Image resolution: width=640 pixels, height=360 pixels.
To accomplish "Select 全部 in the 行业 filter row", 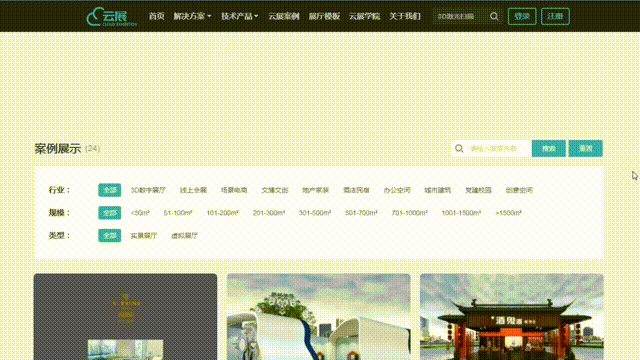I will click(x=109, y=190).
